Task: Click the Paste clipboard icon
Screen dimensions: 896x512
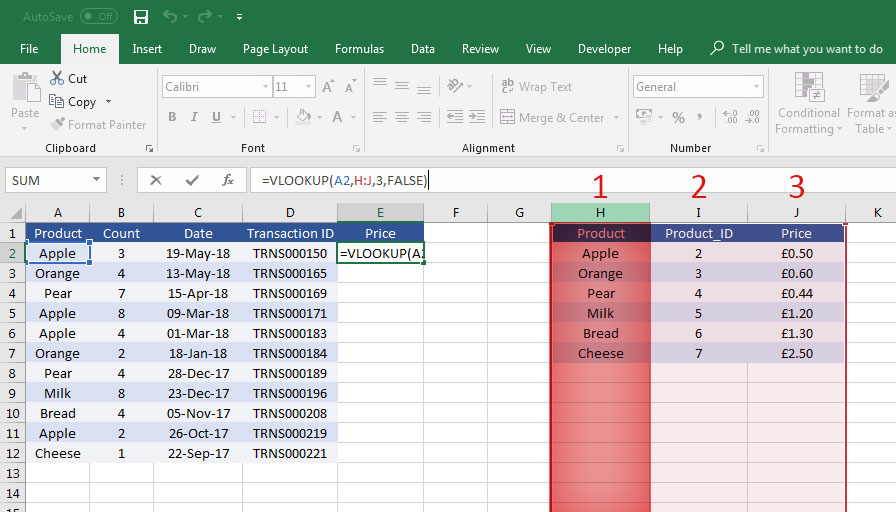Action: [26, 87]
